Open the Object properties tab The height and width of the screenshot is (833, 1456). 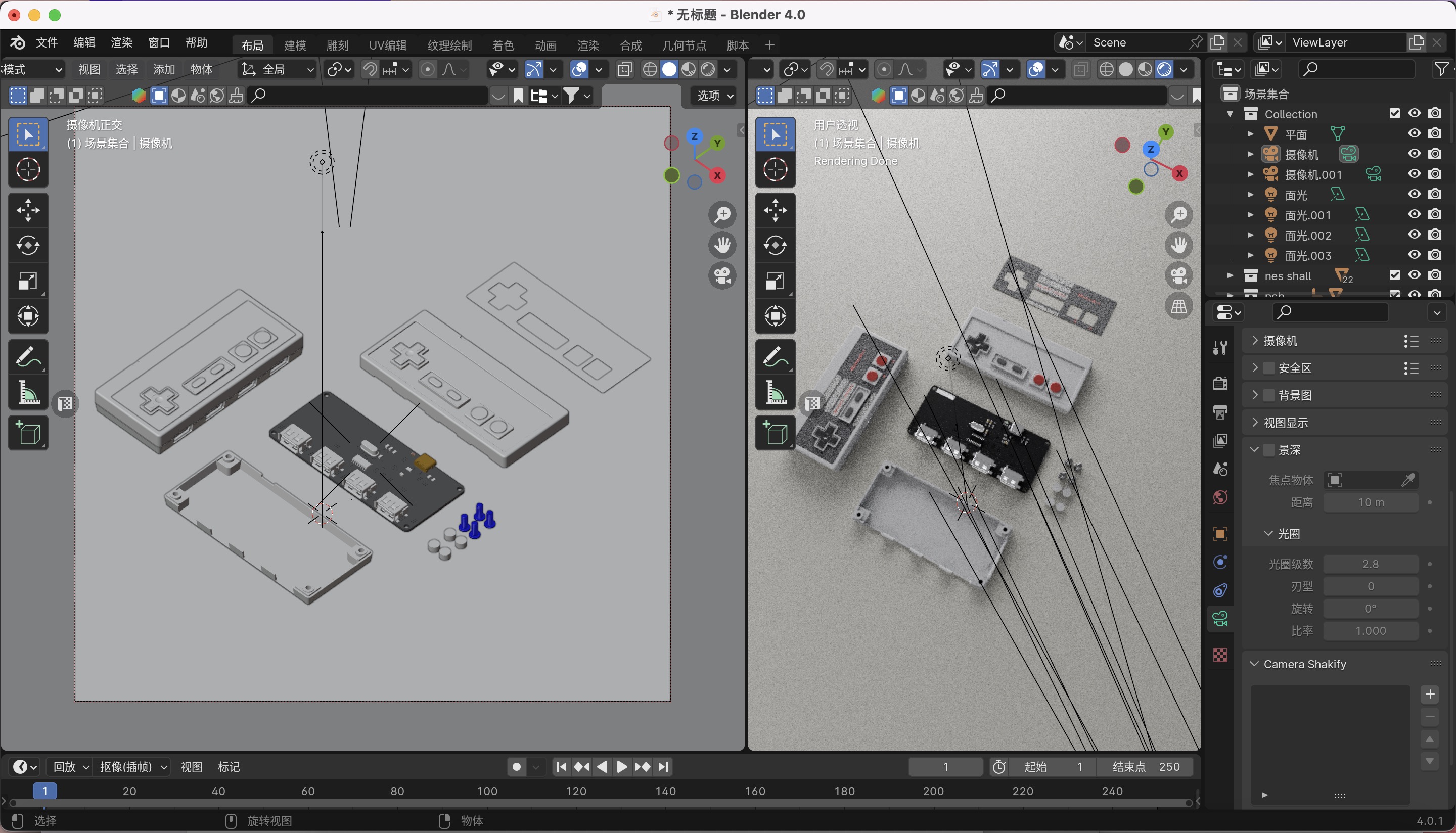[x=1220, y=534]
